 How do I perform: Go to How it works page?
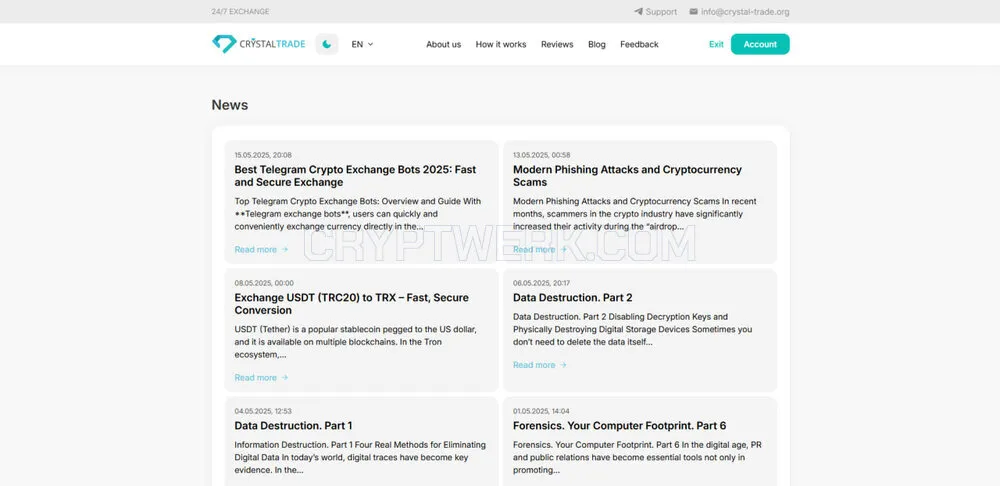pos(501,44)
